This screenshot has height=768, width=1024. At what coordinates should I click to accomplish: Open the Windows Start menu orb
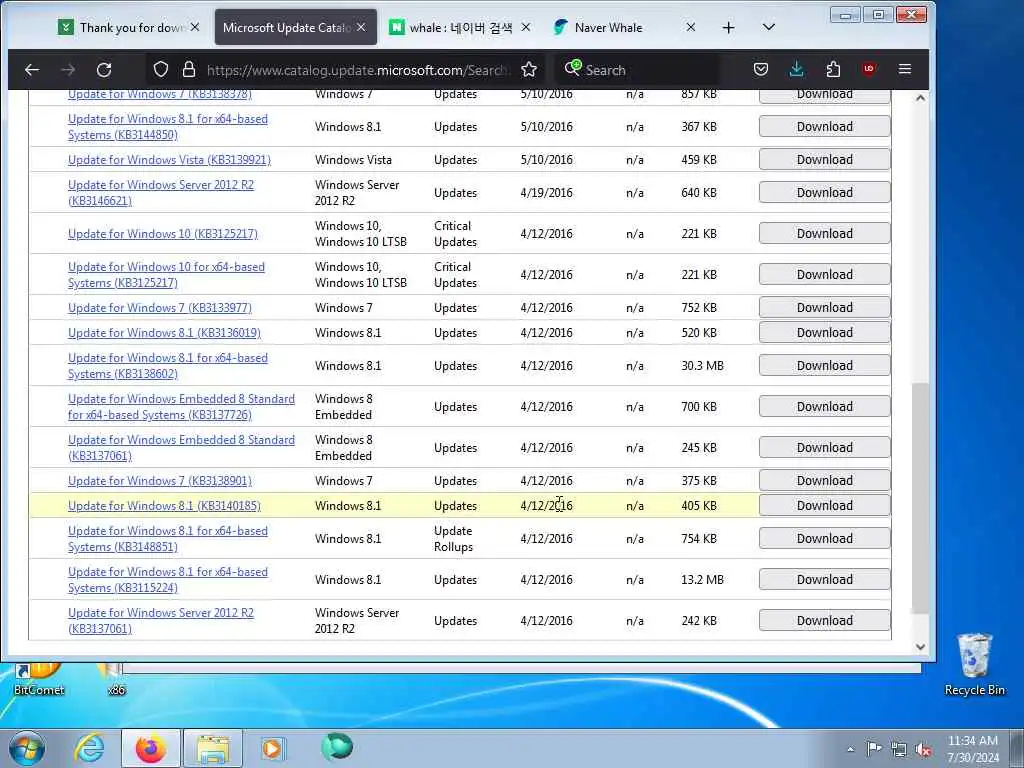27,748
